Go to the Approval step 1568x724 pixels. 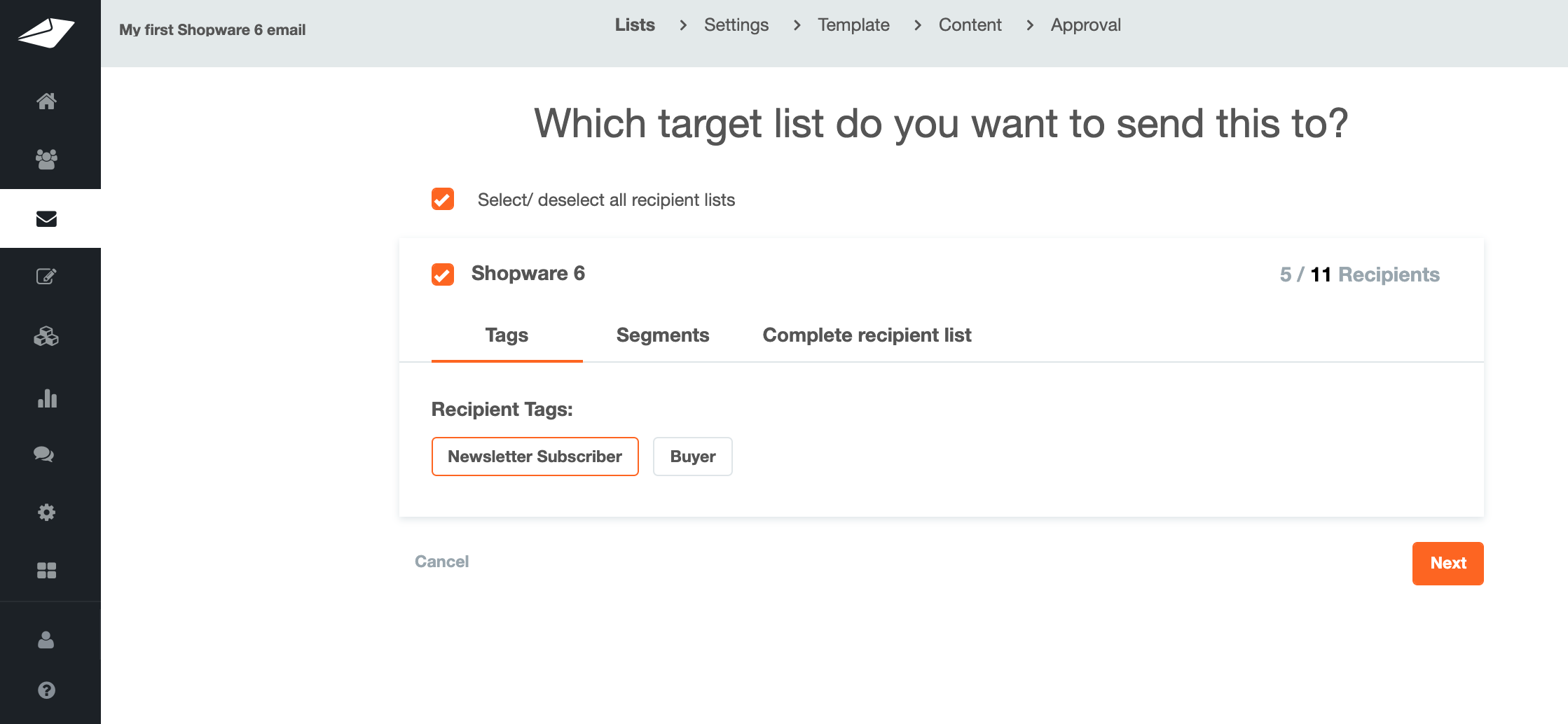[x=1085, y=25]
